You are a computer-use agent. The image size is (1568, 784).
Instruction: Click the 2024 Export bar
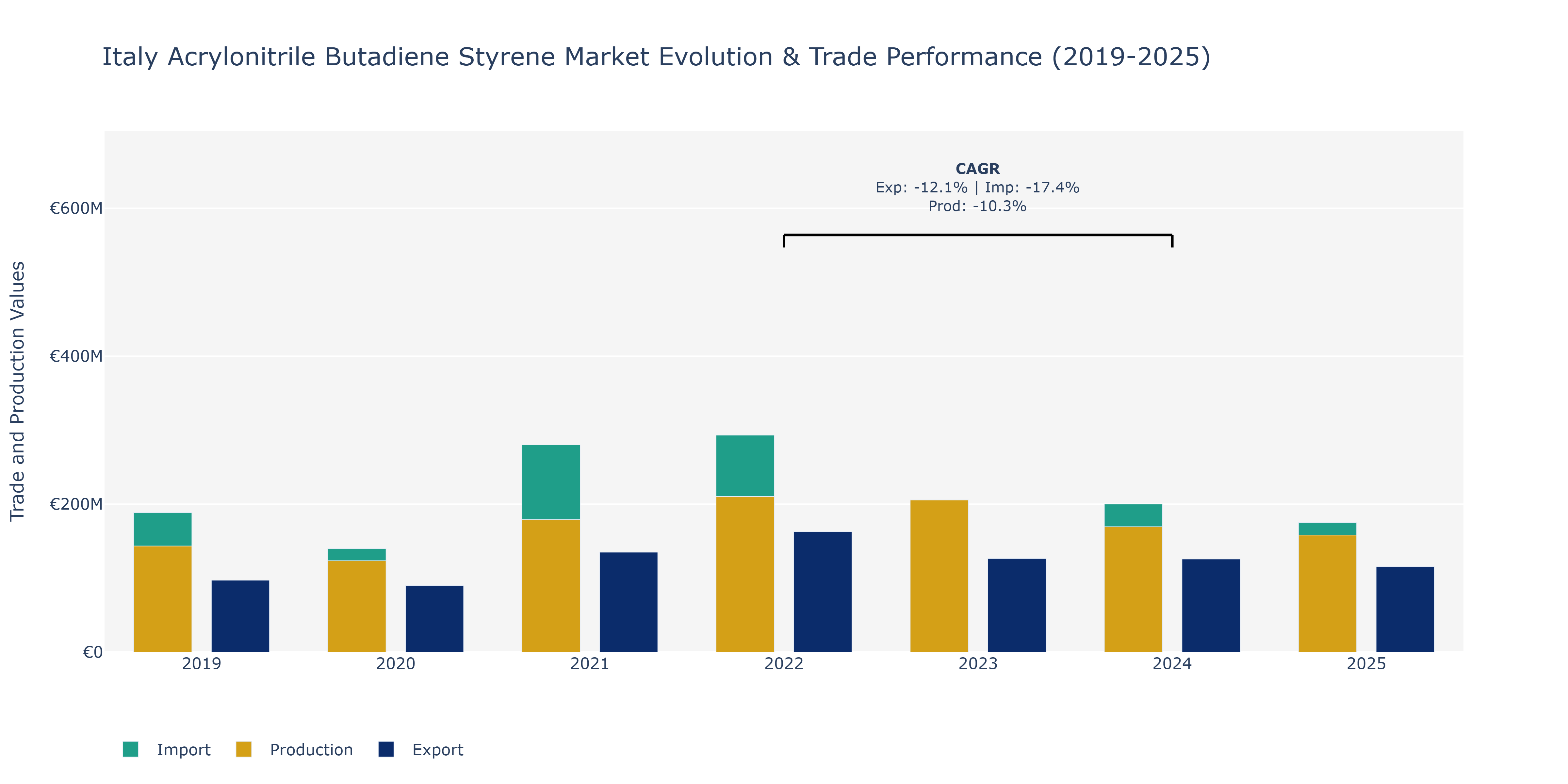[1211, 606]
